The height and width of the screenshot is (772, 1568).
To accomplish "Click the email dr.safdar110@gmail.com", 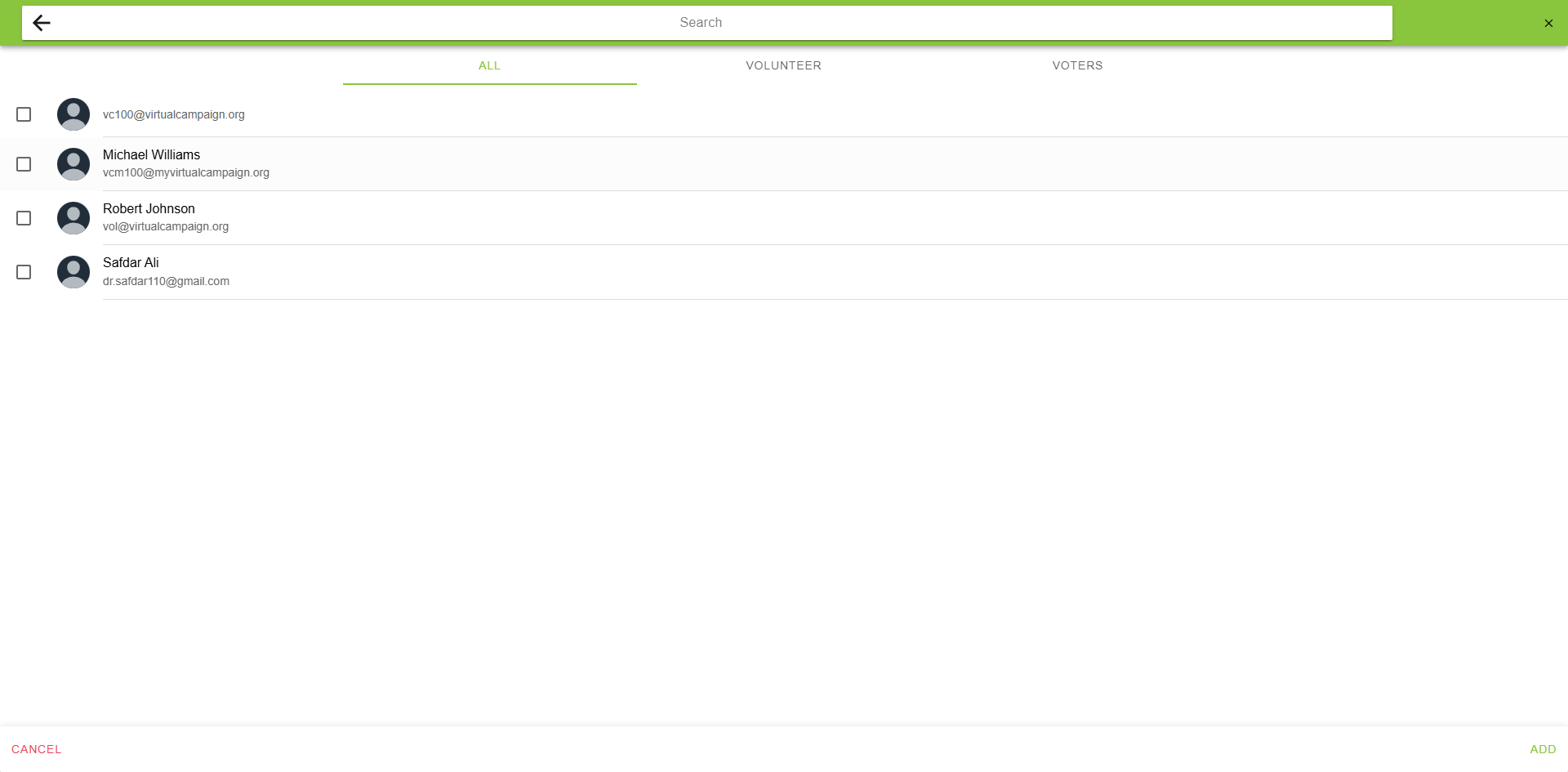I will pos(166,281).
